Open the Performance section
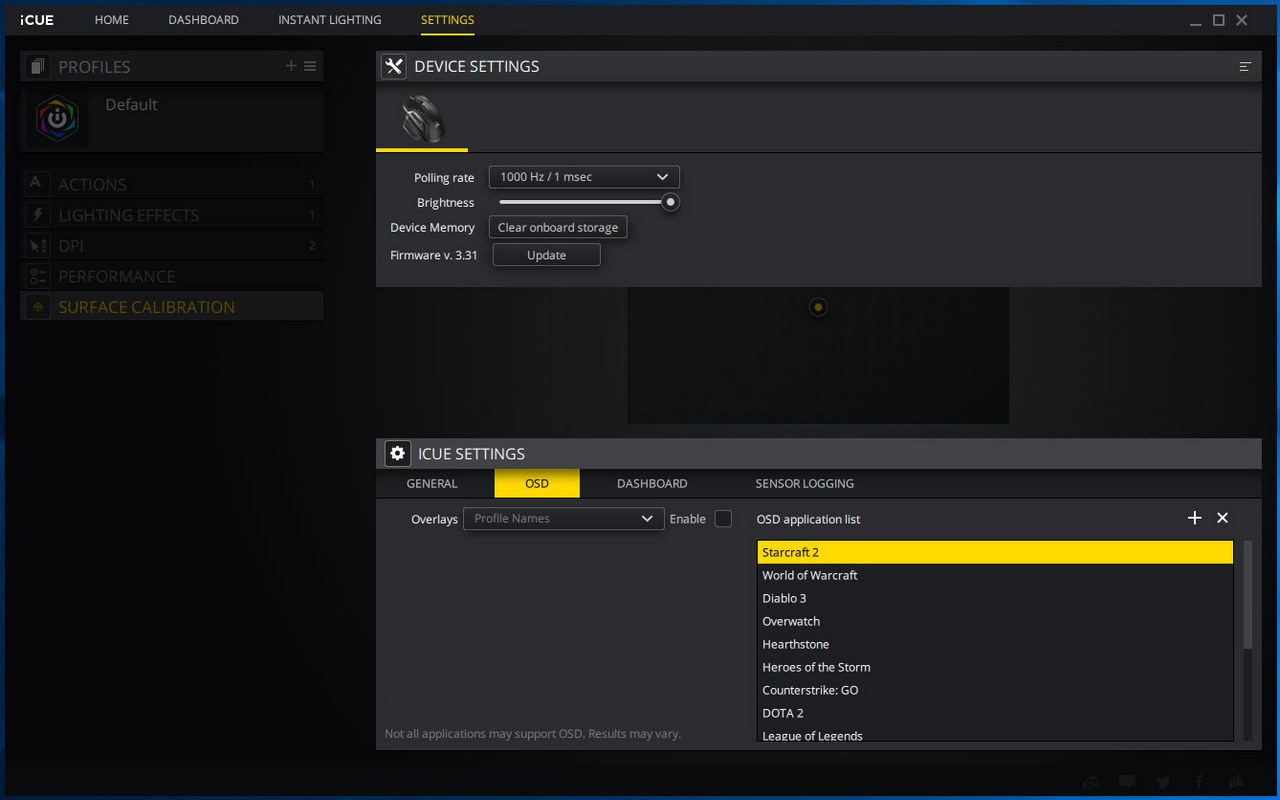1280x800 pixels. pyautogui.click(x=171, y=276)
